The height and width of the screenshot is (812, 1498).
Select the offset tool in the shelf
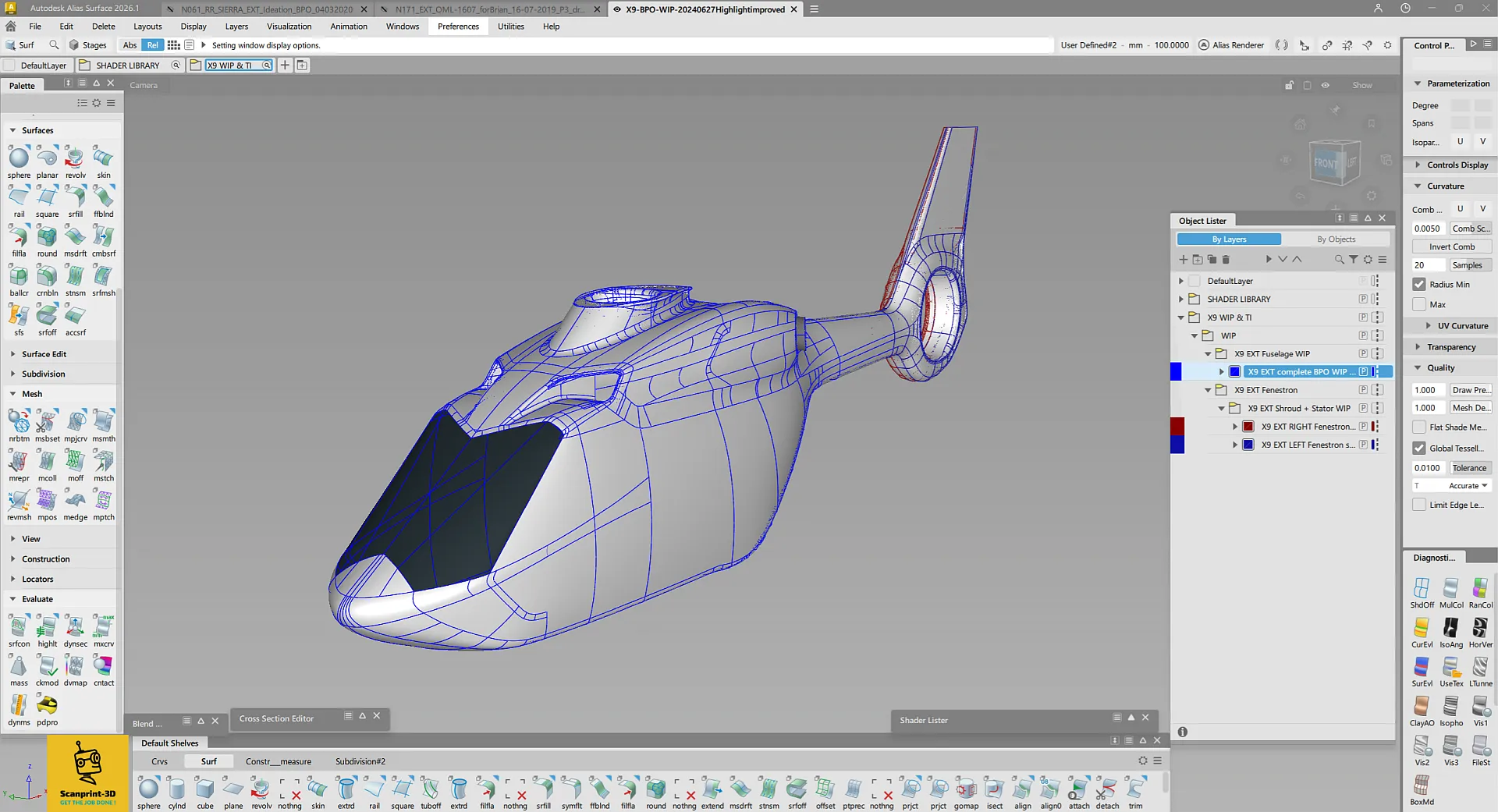click(x=825, y=789)
